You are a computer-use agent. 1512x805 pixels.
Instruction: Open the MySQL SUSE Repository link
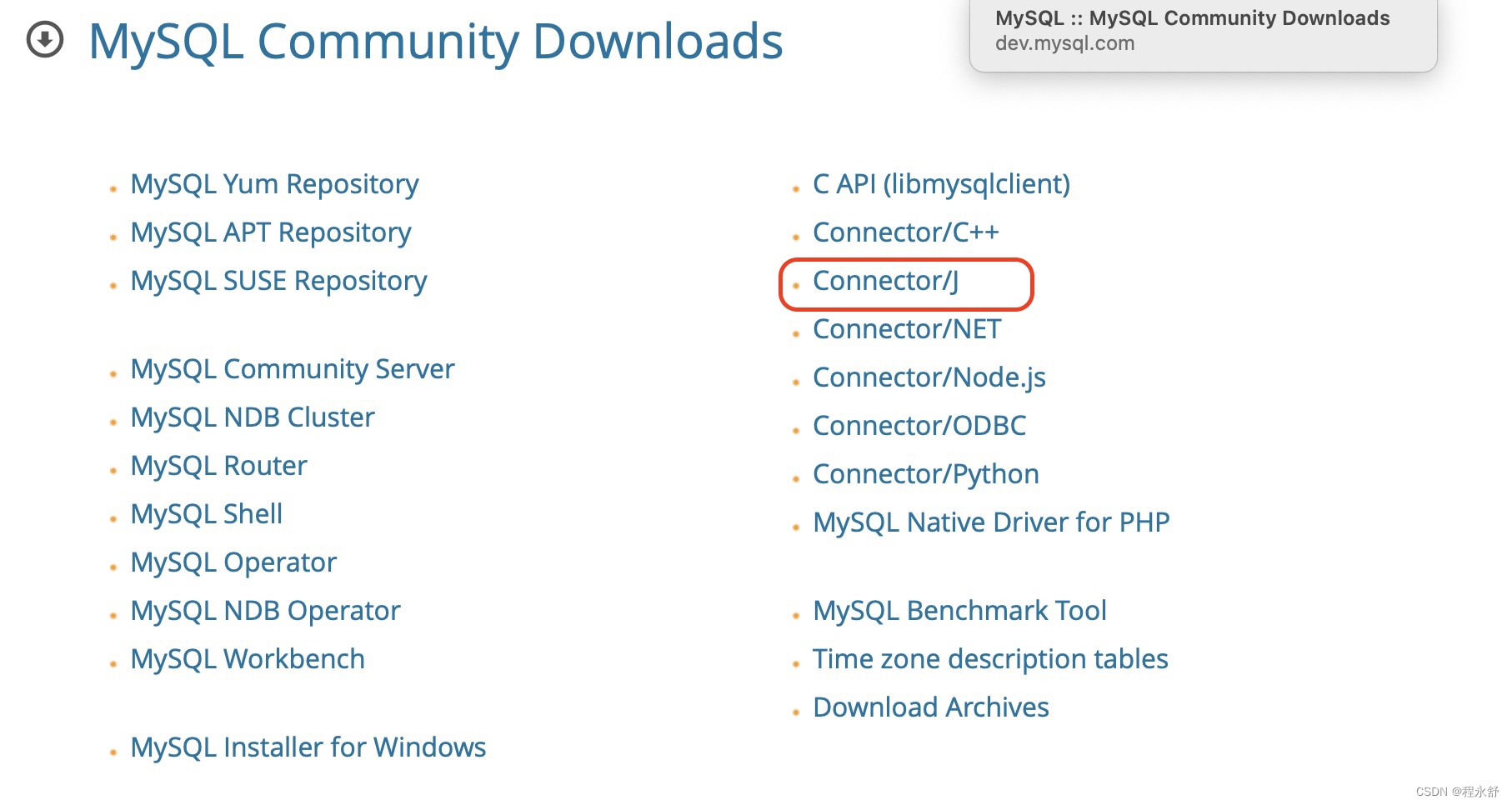click(x=278, y=281)
